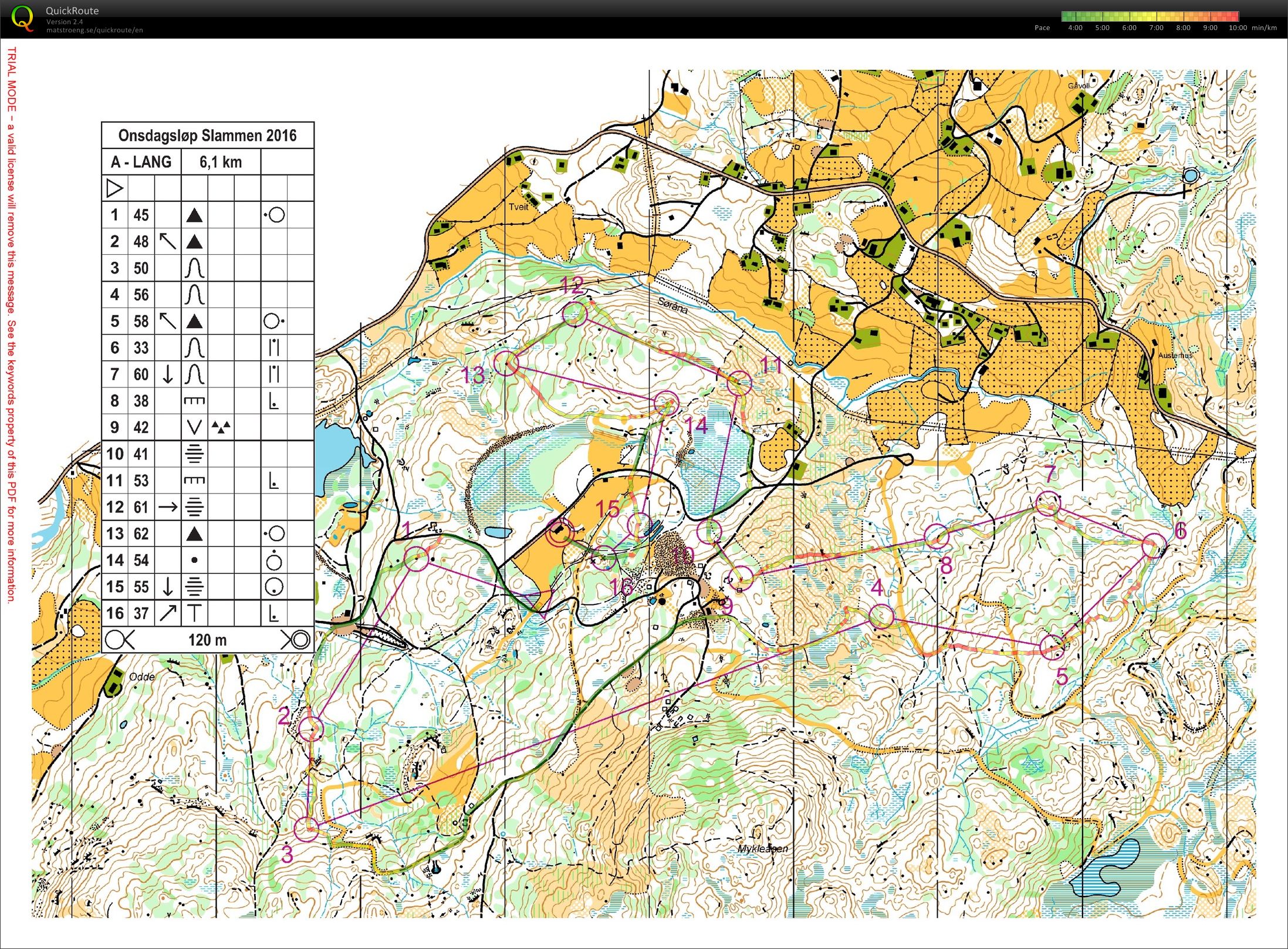Click the 'Tveit' place name on map
The width and height of the screenshot is (1288, 949).
518,207
